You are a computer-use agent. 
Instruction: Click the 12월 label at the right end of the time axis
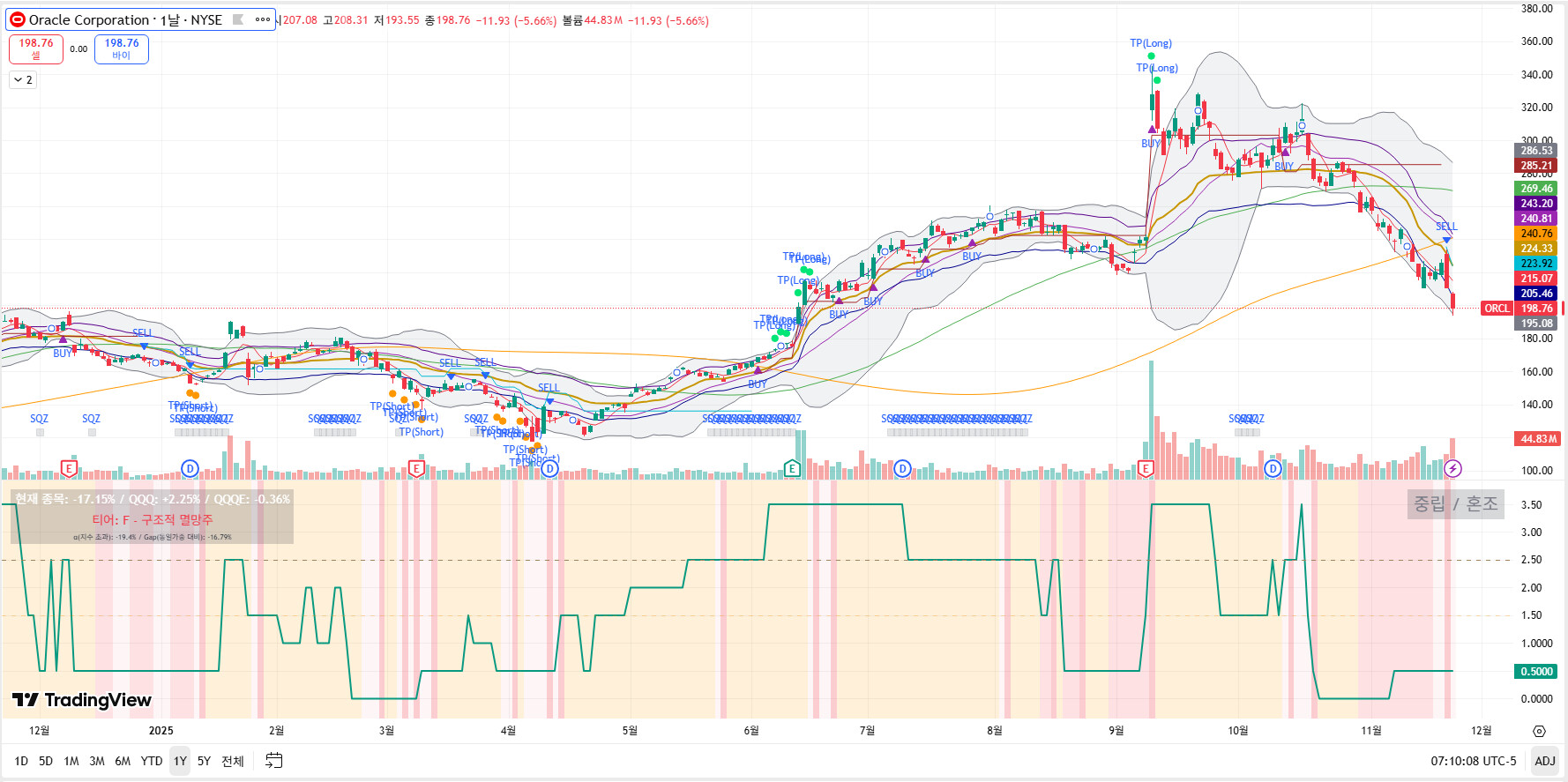[1482, 731]
